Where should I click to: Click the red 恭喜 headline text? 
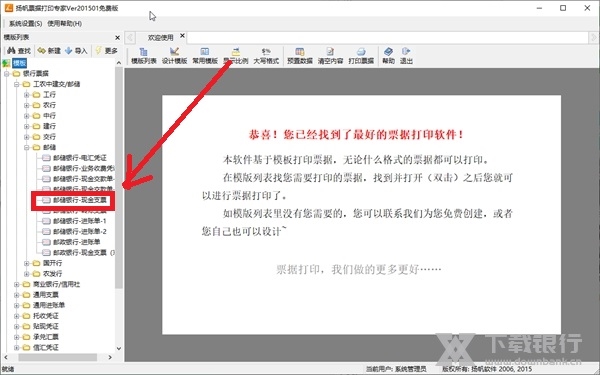(356, 135)
